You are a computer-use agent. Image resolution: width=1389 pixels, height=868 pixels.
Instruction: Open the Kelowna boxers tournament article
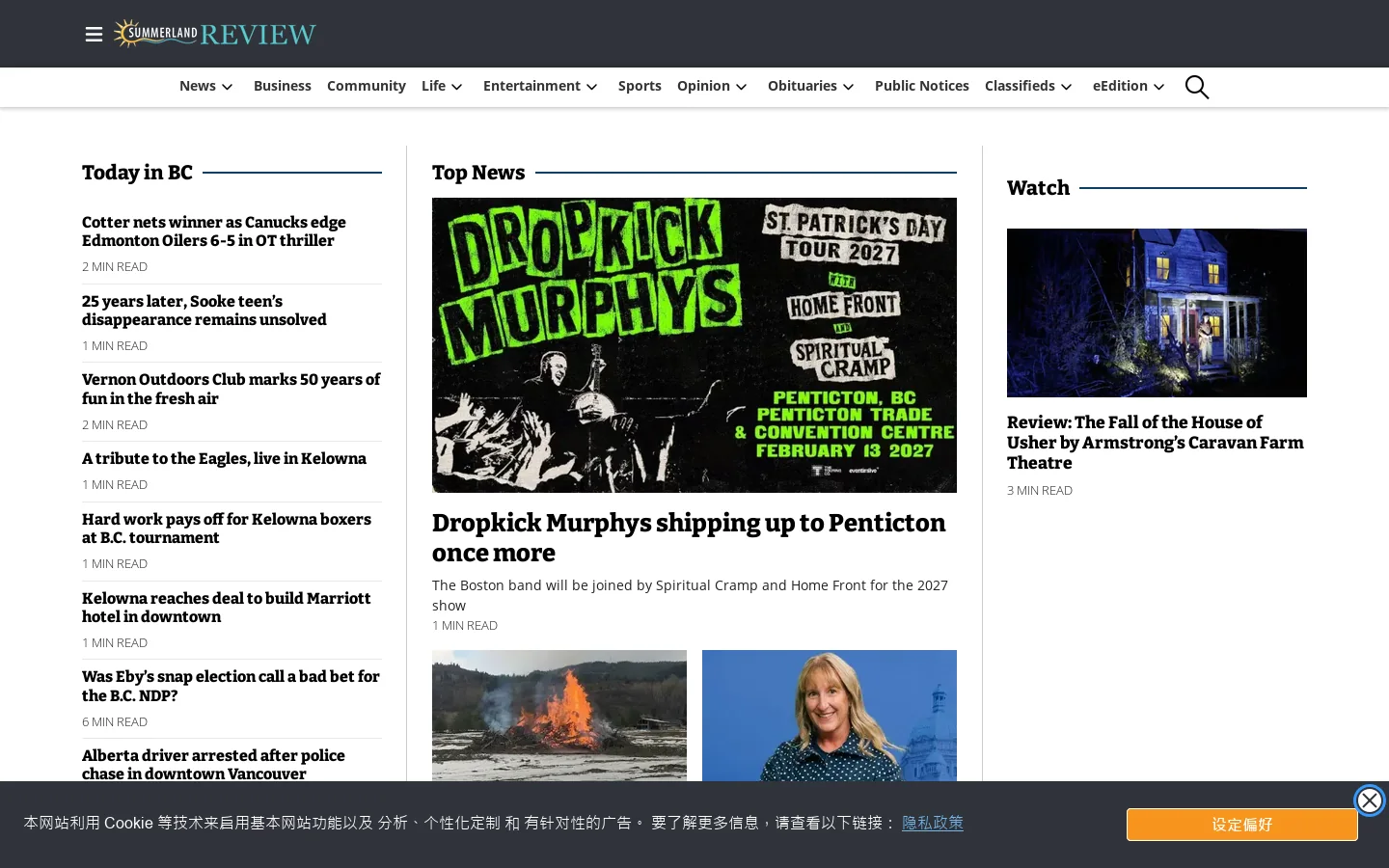(x=227, y=529)
